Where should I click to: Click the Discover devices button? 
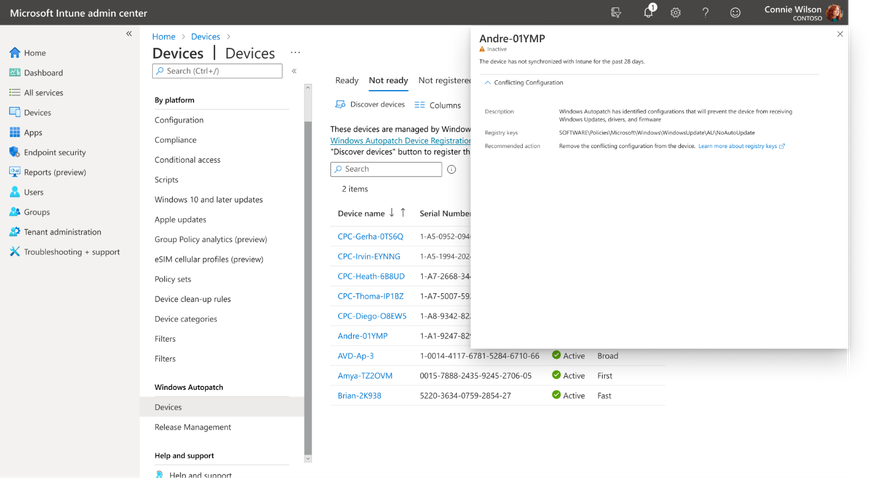coord(370,104)
